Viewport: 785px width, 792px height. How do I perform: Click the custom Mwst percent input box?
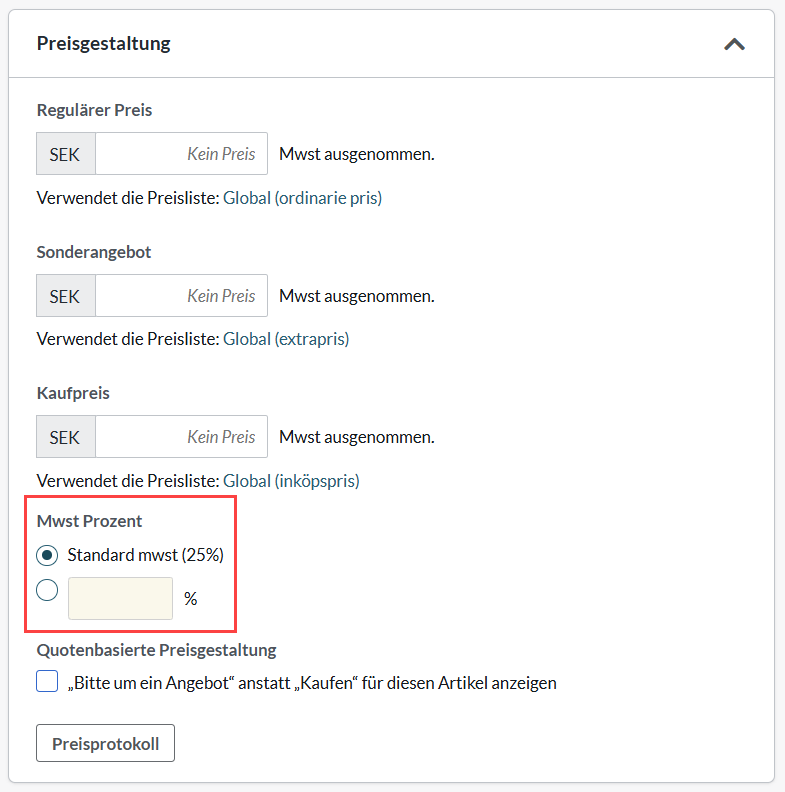(120, 598)
